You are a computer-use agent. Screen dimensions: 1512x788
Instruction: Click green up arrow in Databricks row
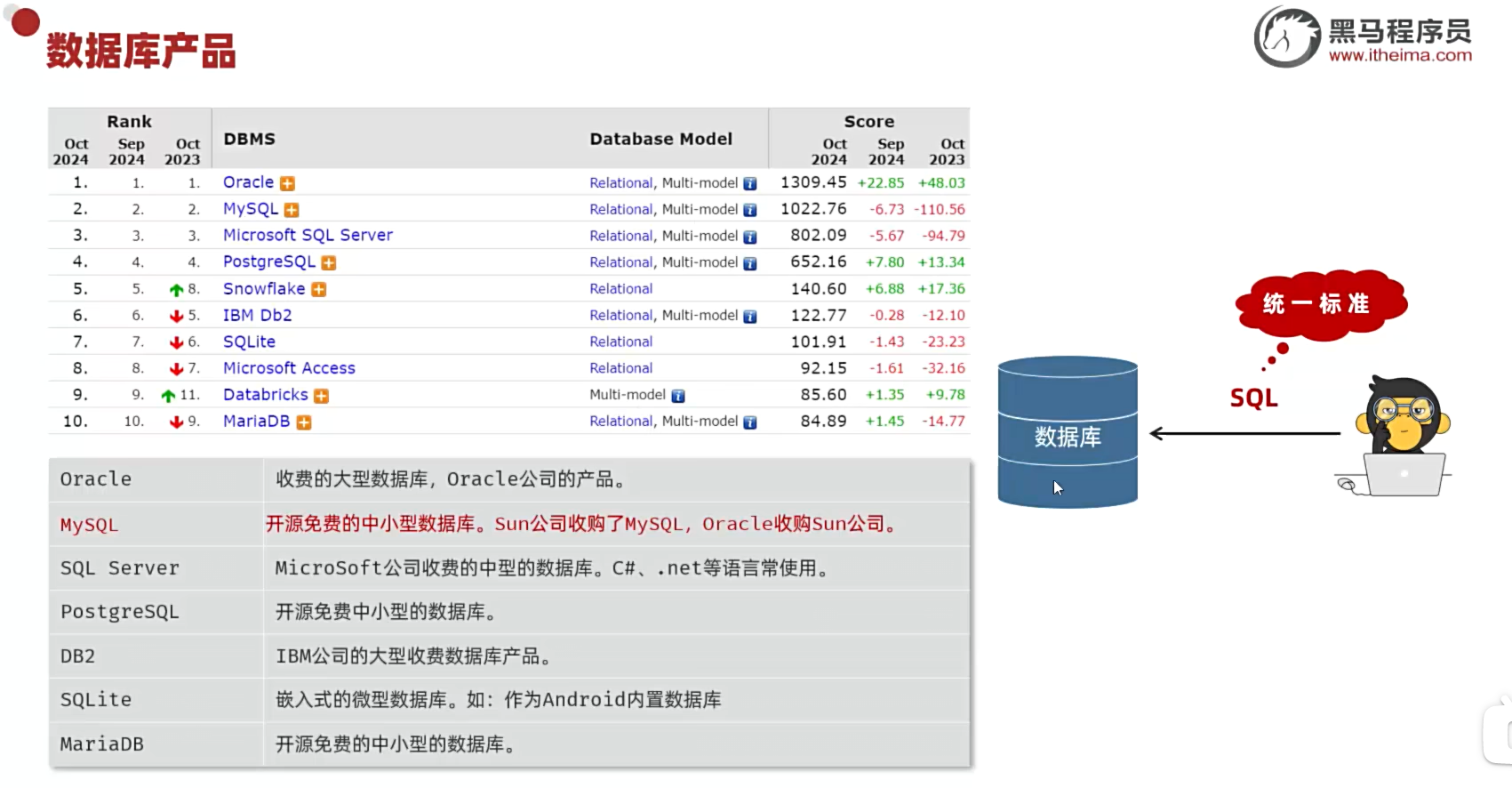(168, 396)
